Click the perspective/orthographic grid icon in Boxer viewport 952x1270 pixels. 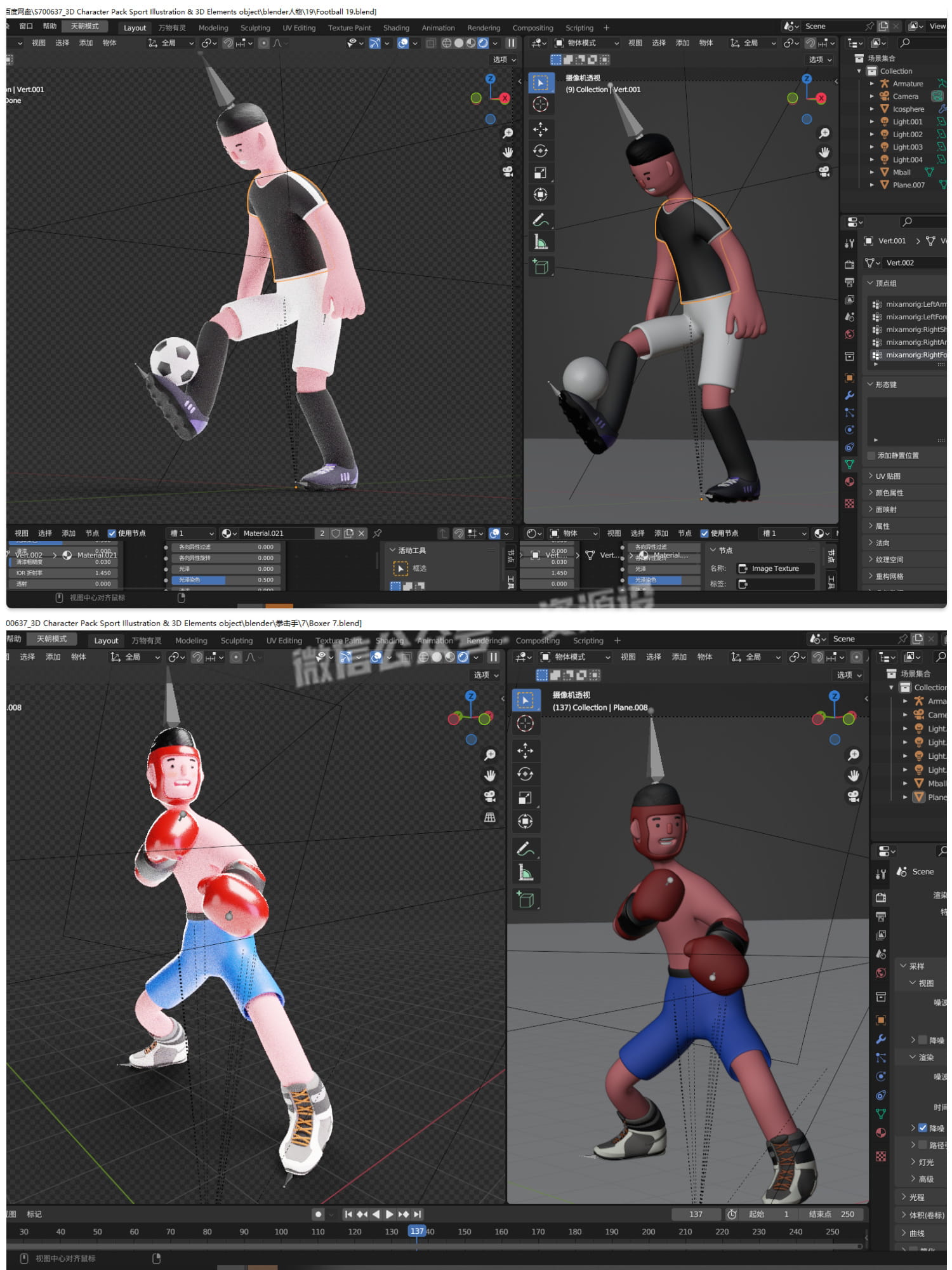pyautogui.click(x=490, y=818)
